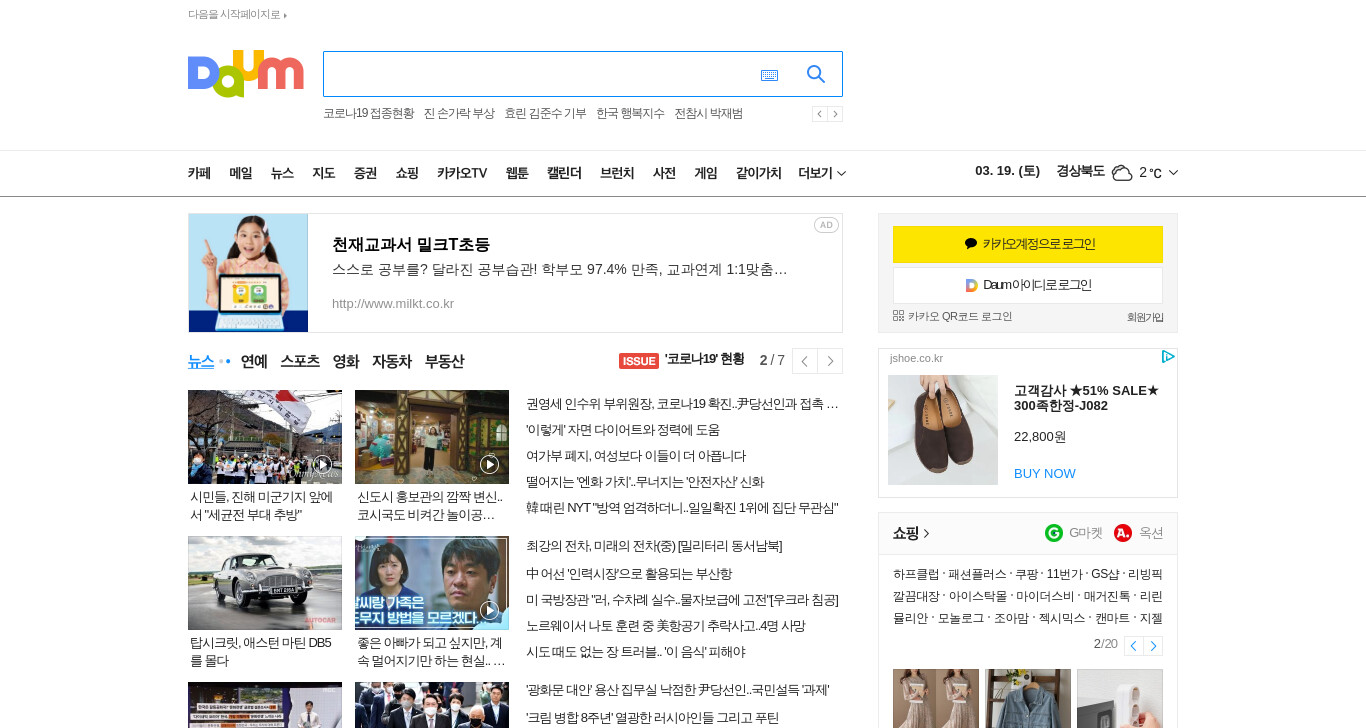The width and height of the screenshot is (1366, 728).
Task: Click trending term 한국 행복지수
Action: pyautogui.click(x=630, y=114)
